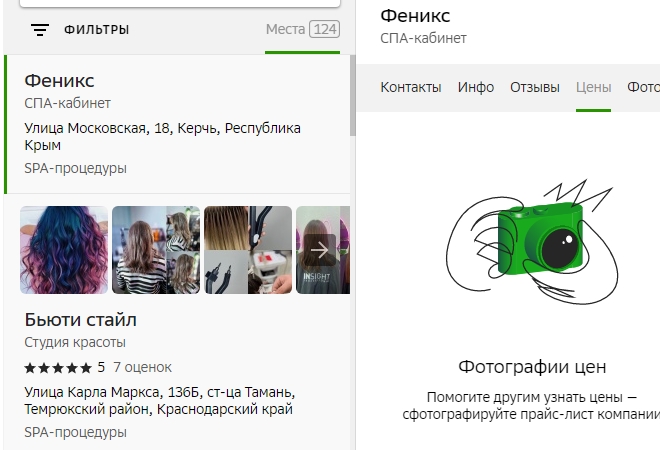
Task: Open the Инфо tab
Action: pyautogui.click(x=476, y=87)
